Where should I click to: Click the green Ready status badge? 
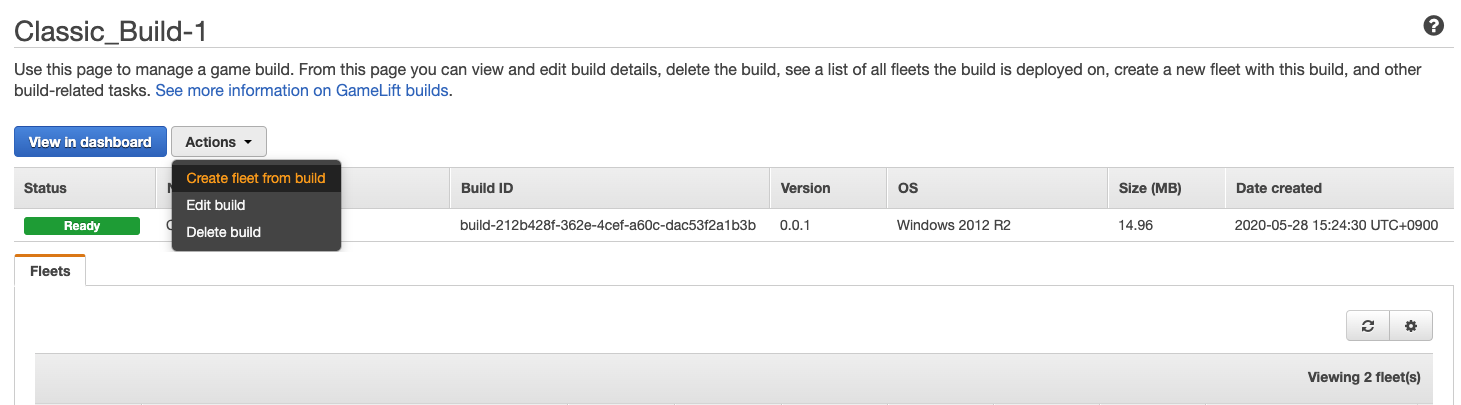click(x=82, y=226)
